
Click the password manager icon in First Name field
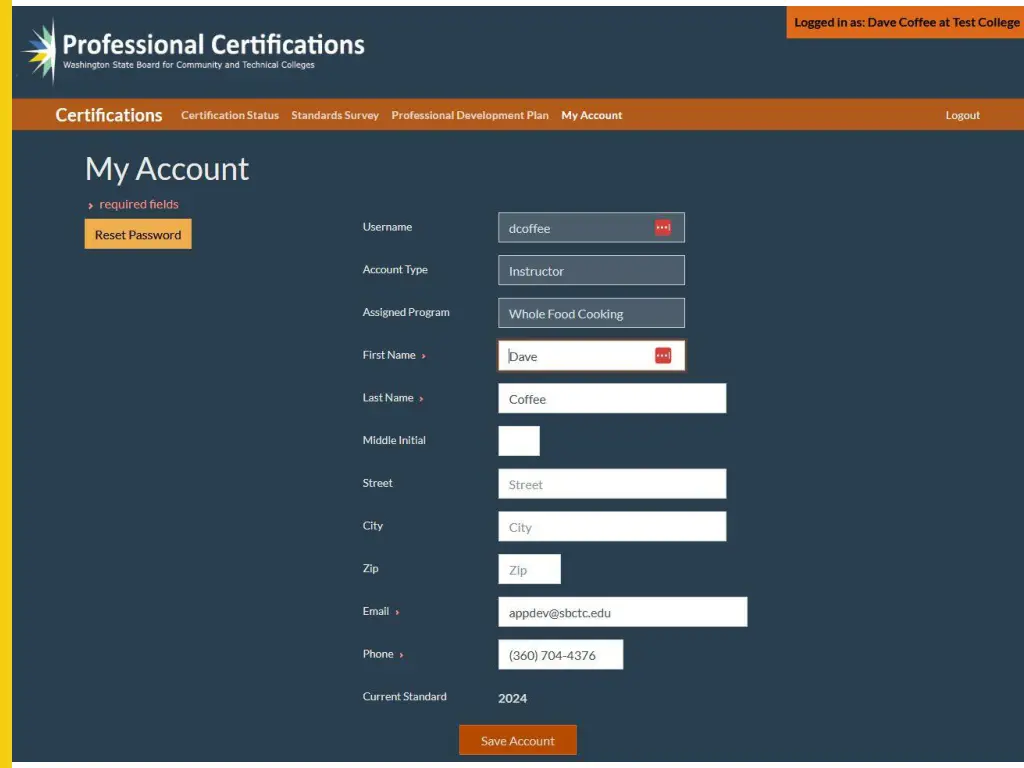tap(663, 355)
